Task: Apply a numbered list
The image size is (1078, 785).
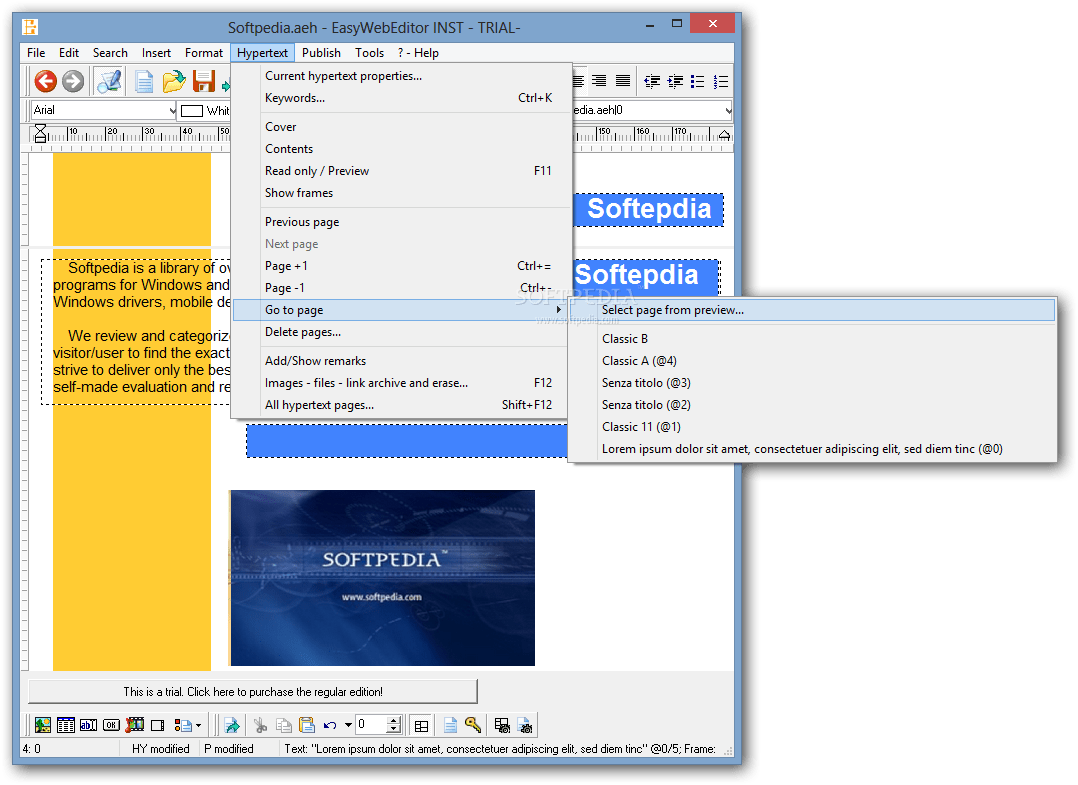Action: click(x=720, y=82)
